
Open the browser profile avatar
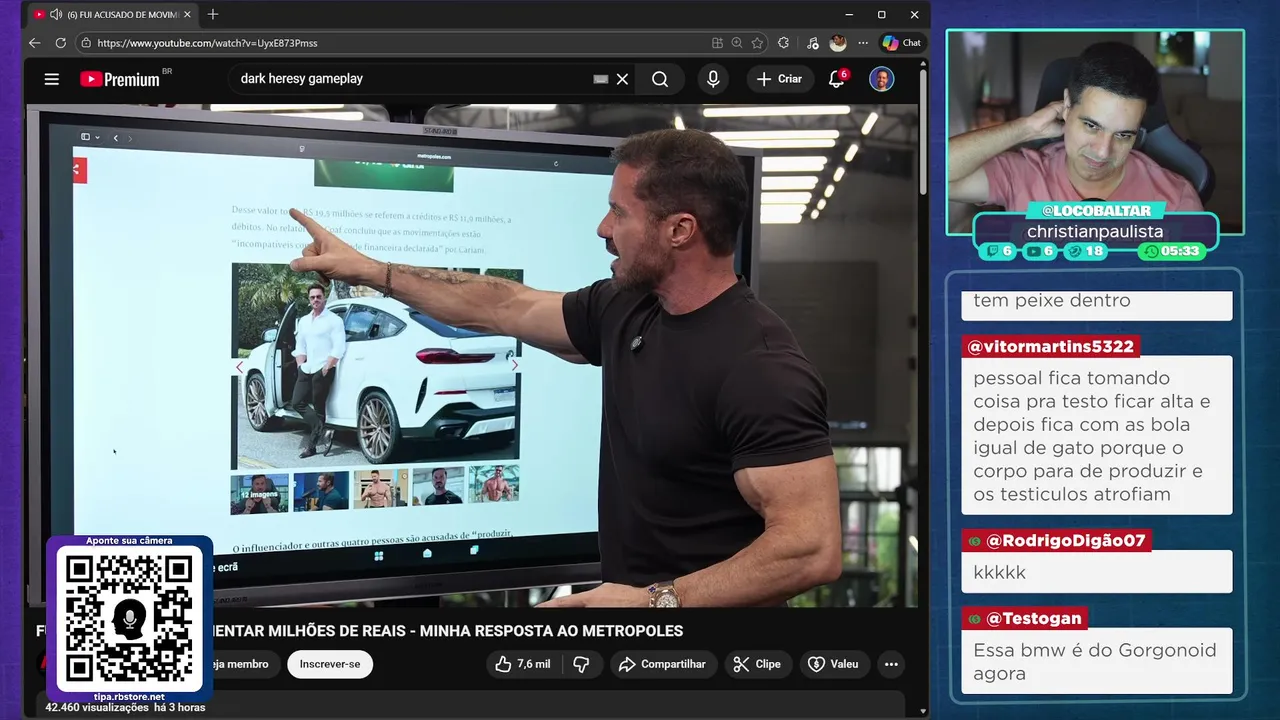point(838,43)
